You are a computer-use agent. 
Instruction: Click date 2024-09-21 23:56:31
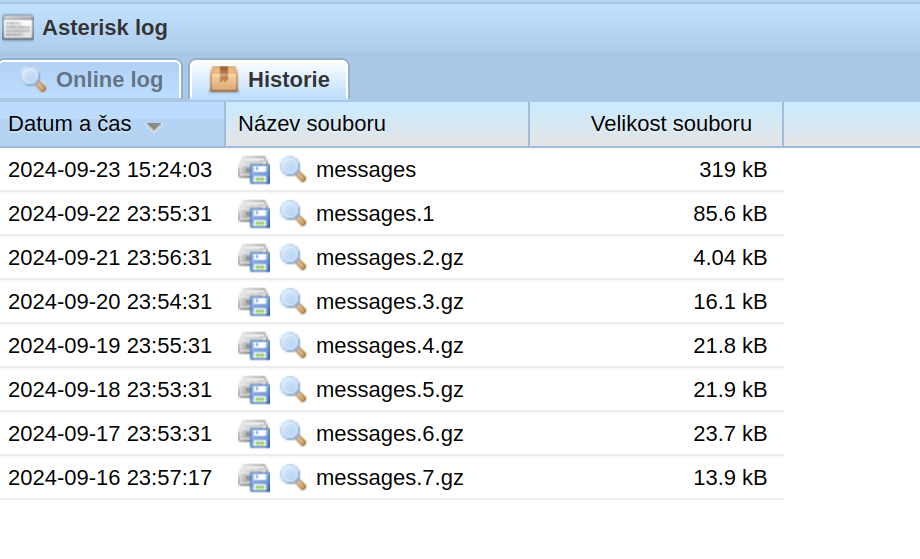[x=110, y=258]
